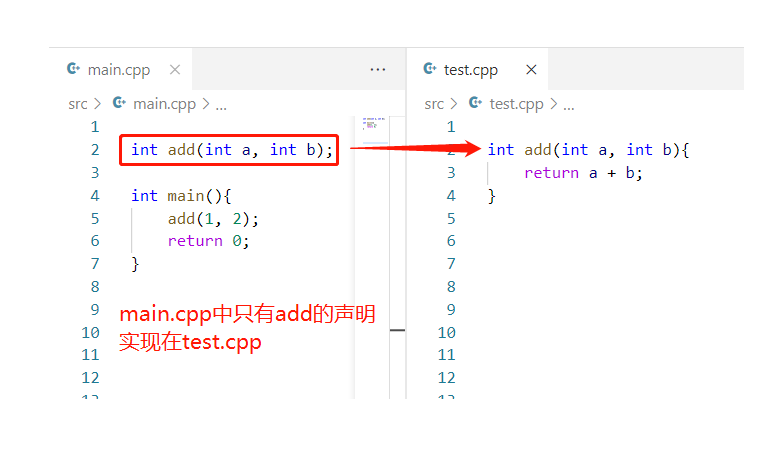Image resolution: width=779 pixels, height=456 pixels.
Task: Click line number 10 in test.cpp
Action: [447, 333]
